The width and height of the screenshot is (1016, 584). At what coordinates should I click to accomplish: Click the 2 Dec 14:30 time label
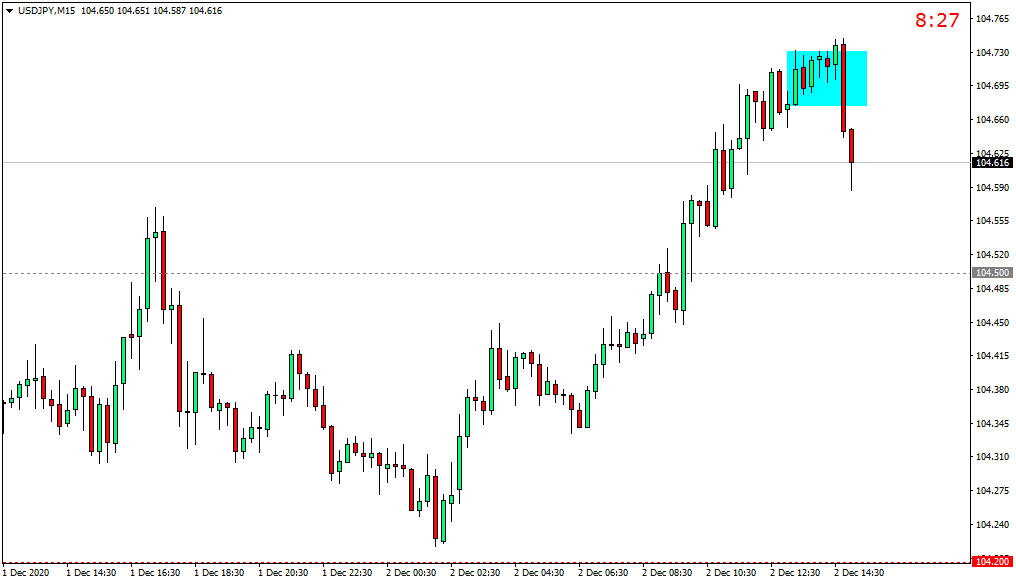coord(859,573)
